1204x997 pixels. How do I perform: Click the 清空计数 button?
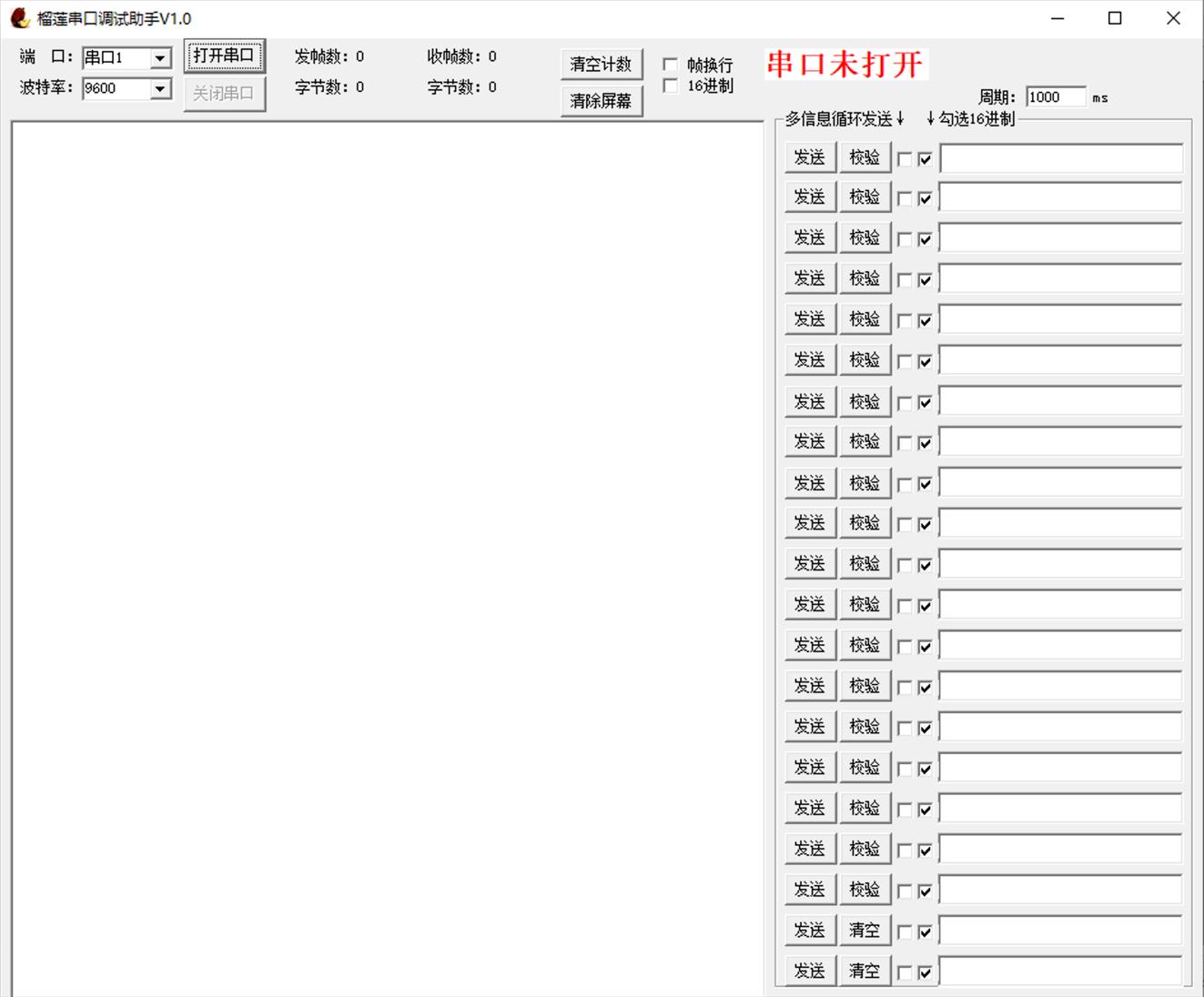(x=601, y=65)
